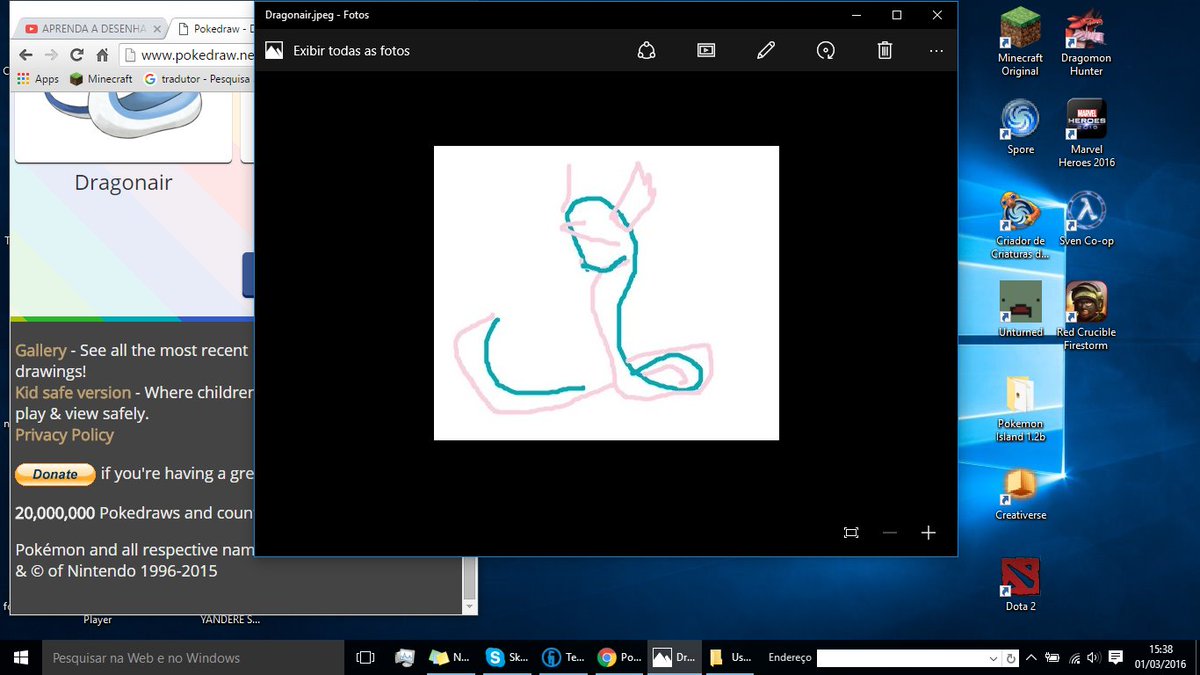This screenshot has height=675, width=1200.
Task: Open Chrome from the taskbar
Action: click(620, 657)
